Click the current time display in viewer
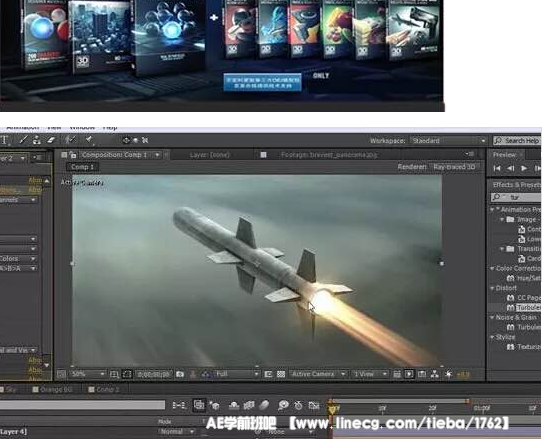 tap(153, 374)
